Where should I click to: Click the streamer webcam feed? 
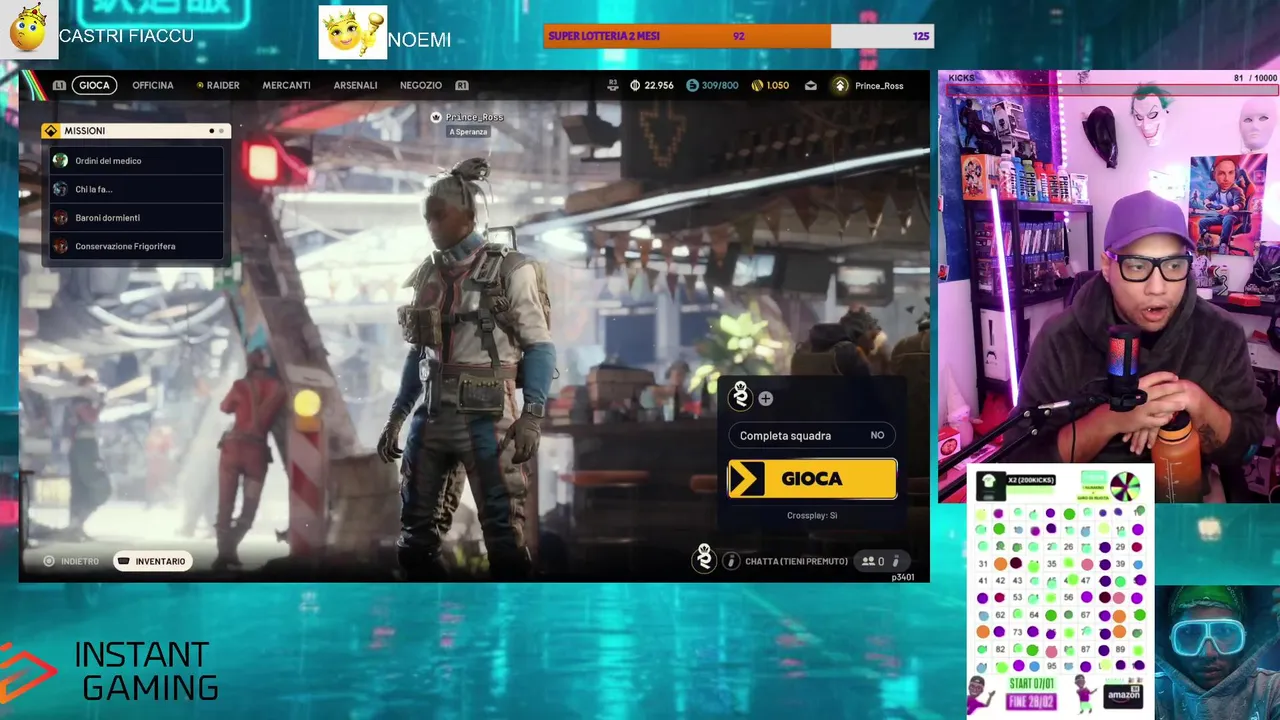point(1109,286)
